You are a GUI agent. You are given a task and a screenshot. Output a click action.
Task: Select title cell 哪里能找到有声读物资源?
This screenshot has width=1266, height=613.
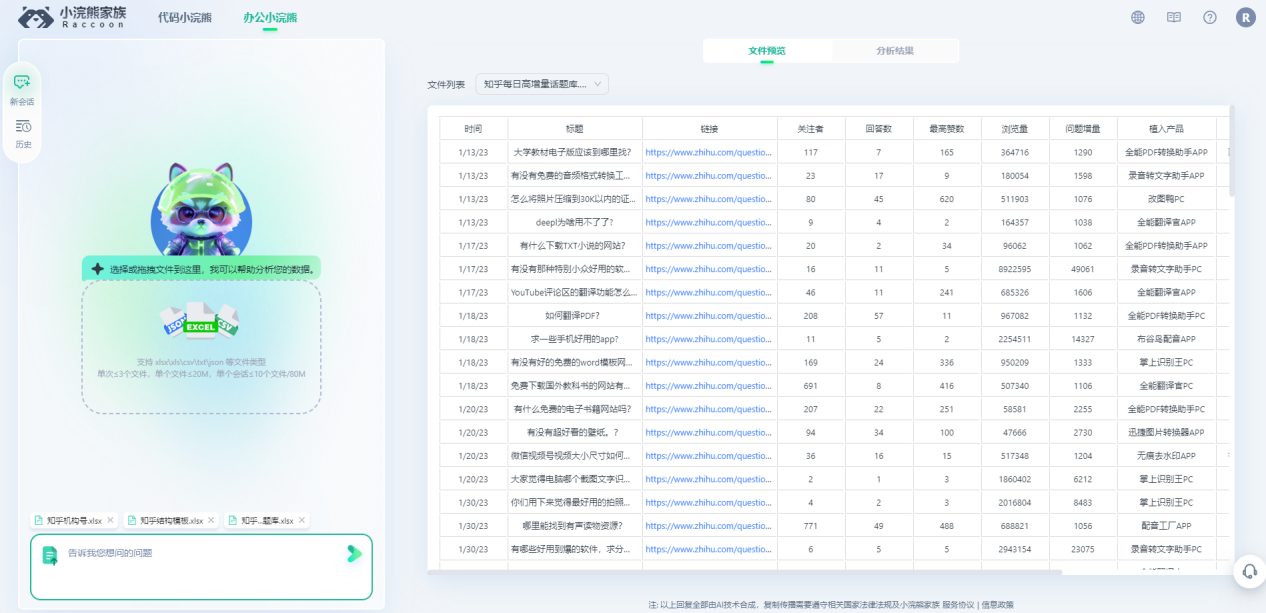point(575,525)
